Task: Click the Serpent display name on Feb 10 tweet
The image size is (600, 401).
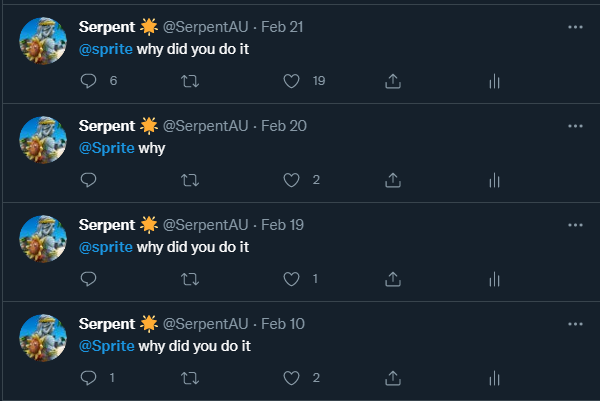Action: click(x=106, y=324)
